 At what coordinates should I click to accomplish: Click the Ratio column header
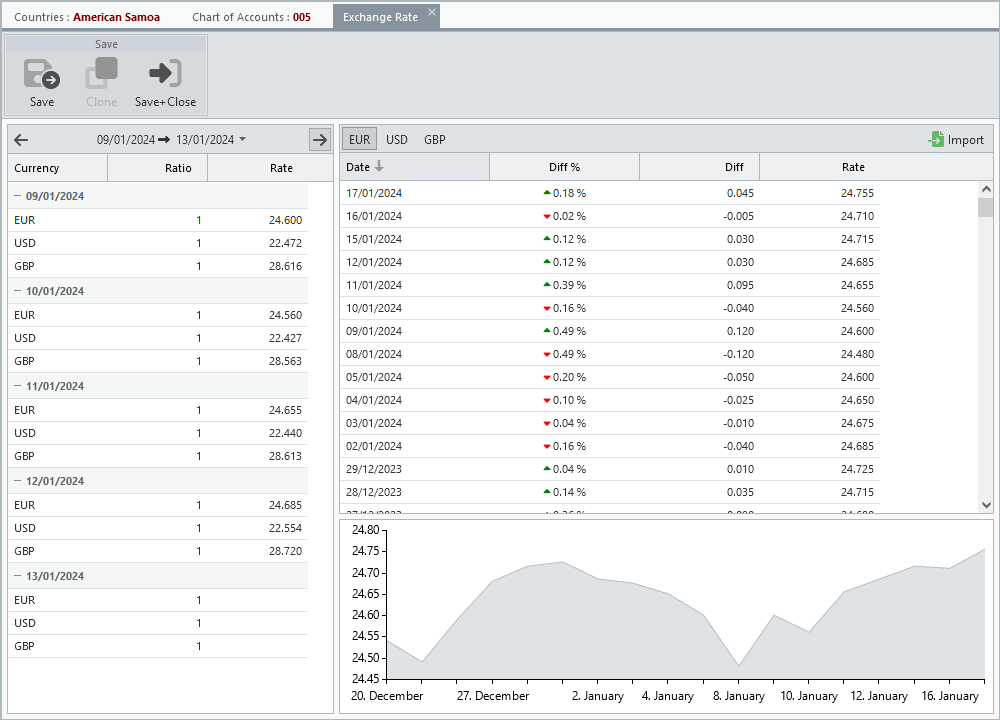pyautogui.click(x=158, y=168)
